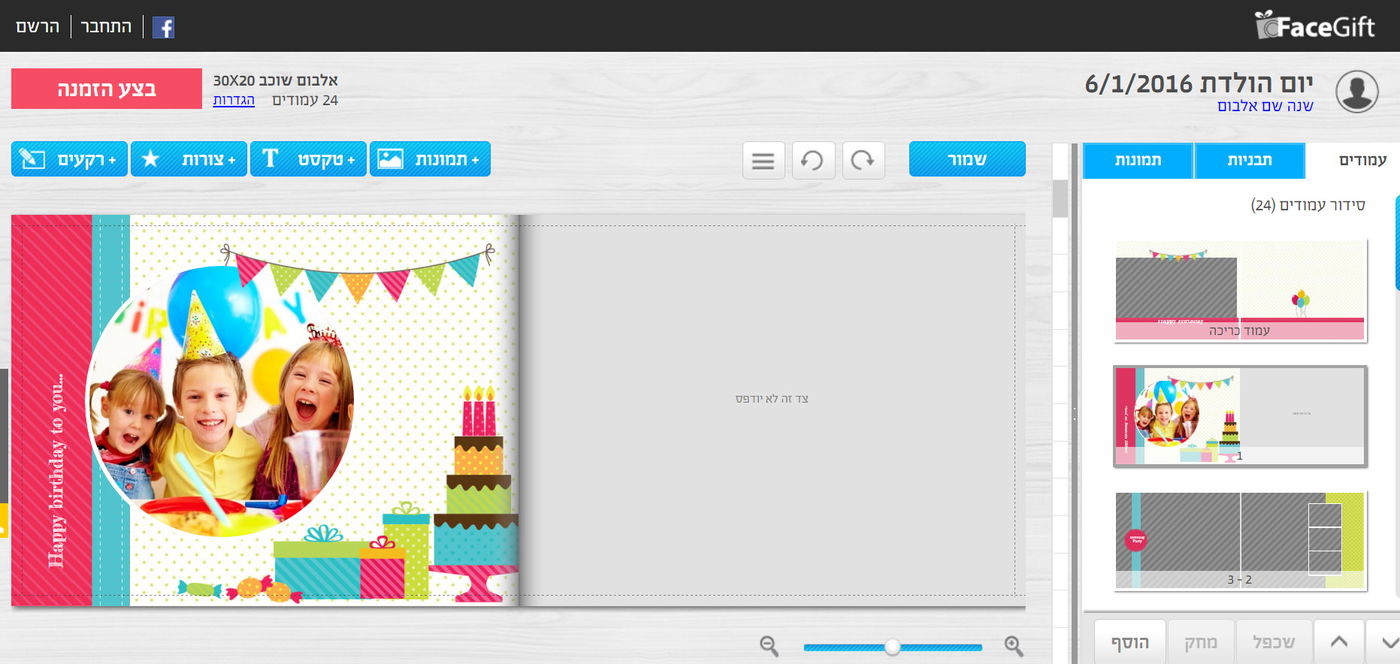Select the cover page thumbnail עמוד כריכה

(1240, 290)
